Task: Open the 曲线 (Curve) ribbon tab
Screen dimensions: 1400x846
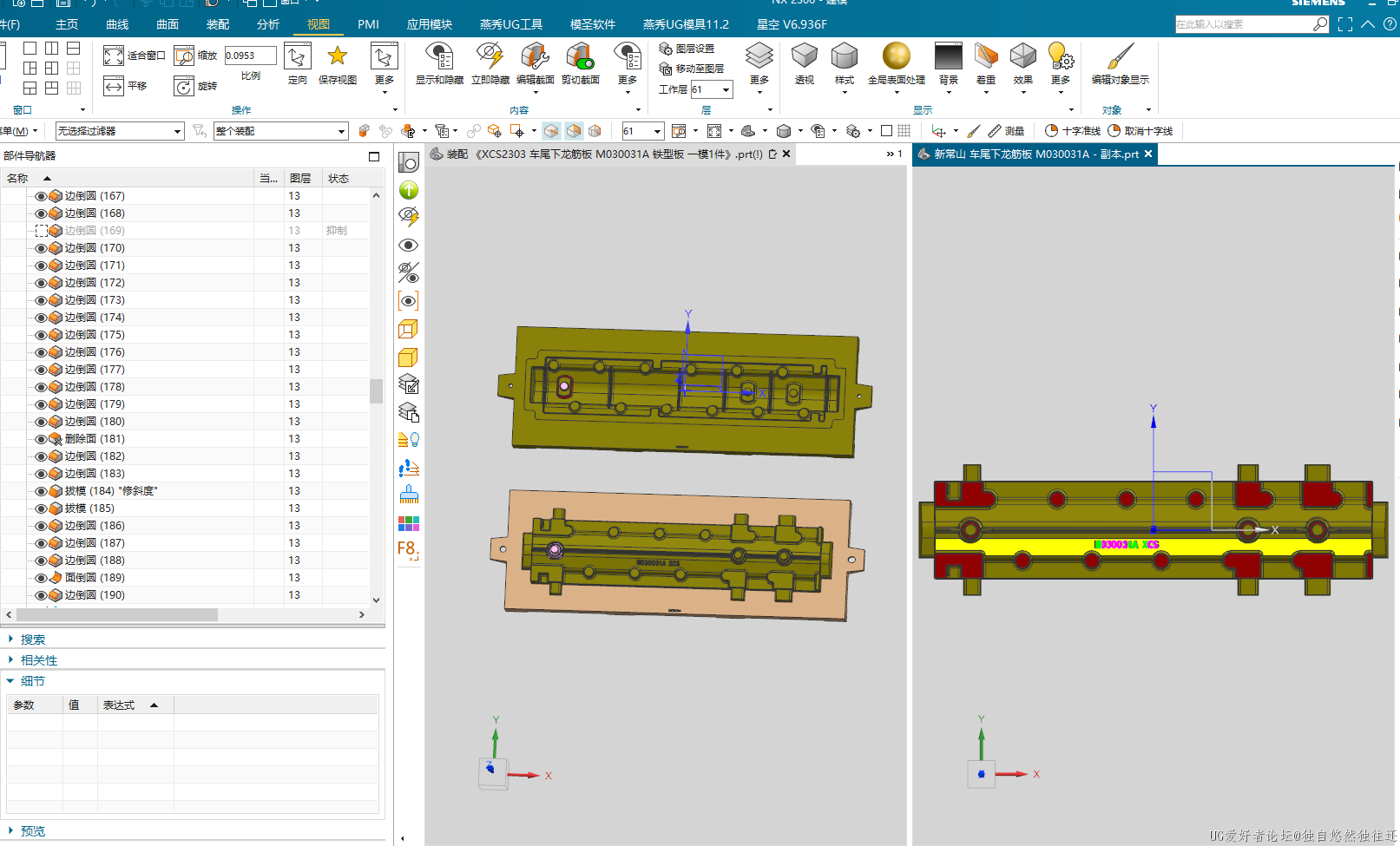Action: tap(117, 24)
